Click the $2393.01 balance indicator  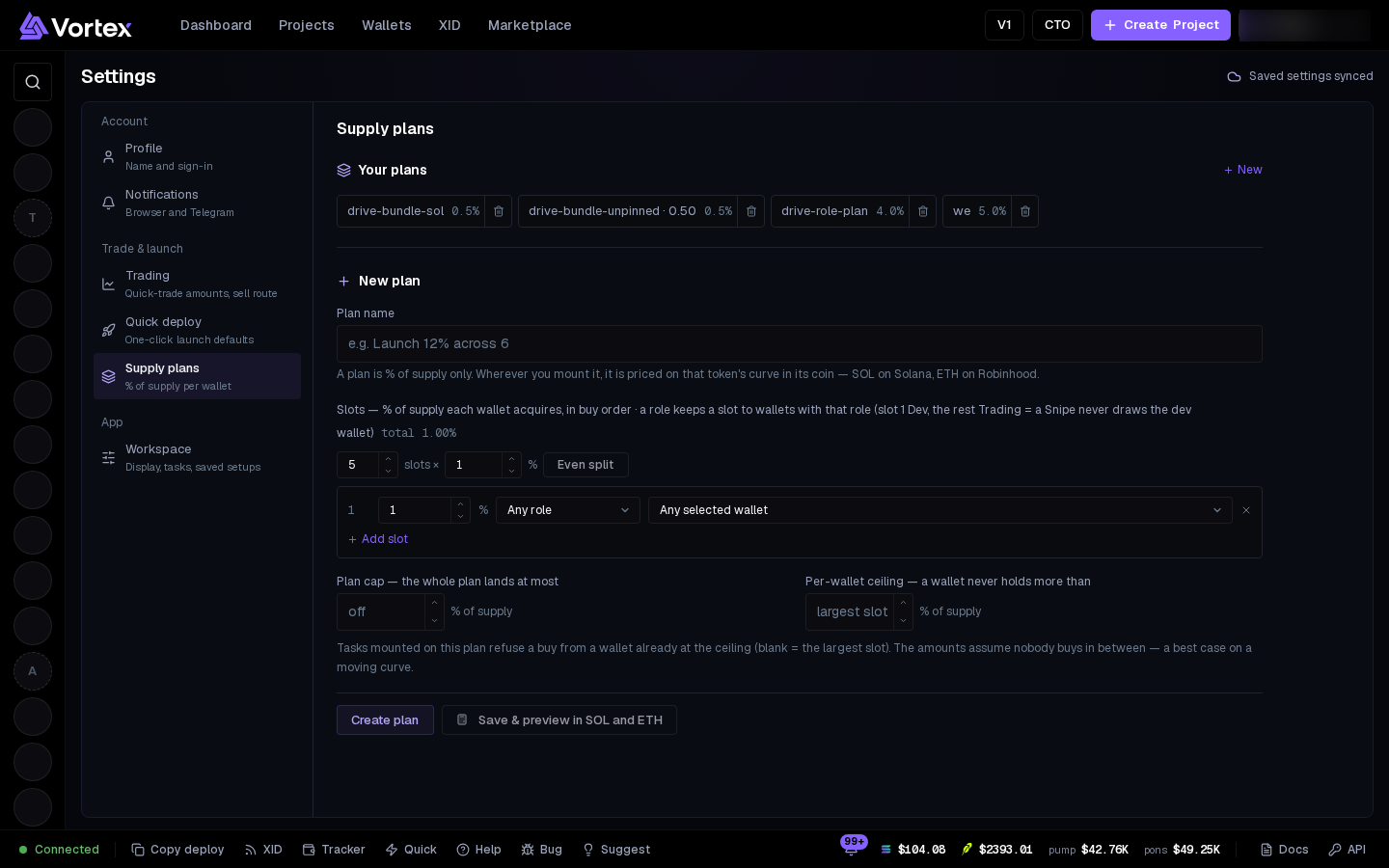tap(996, 850)
